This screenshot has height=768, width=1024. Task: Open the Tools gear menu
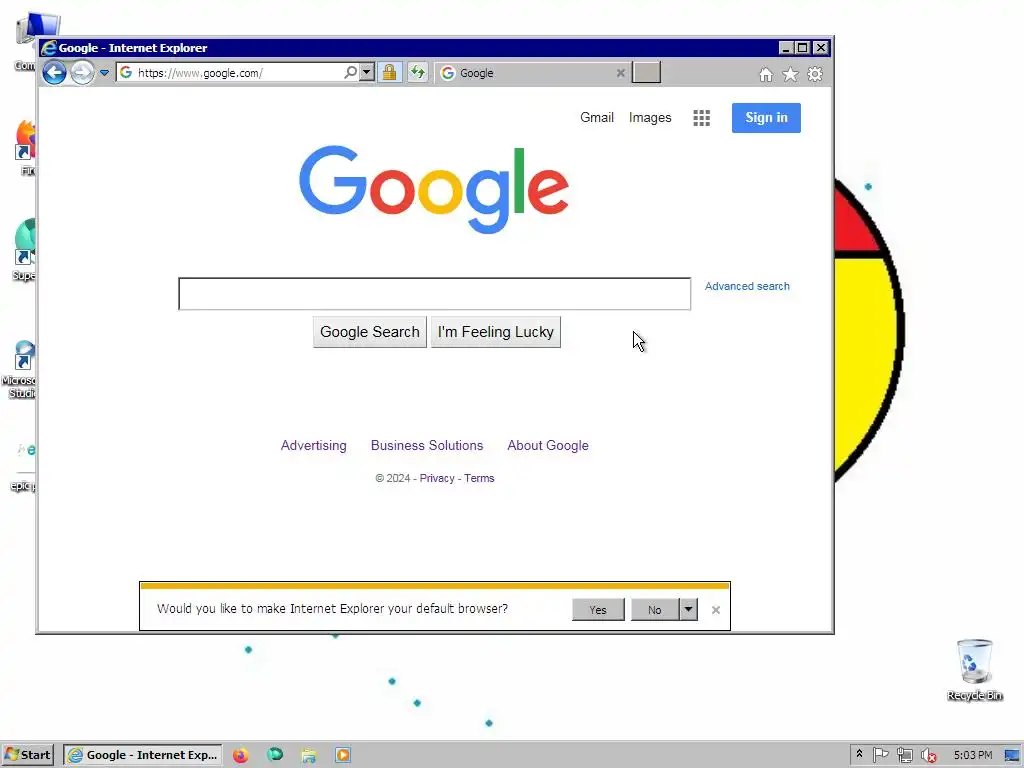click(814, 74)
